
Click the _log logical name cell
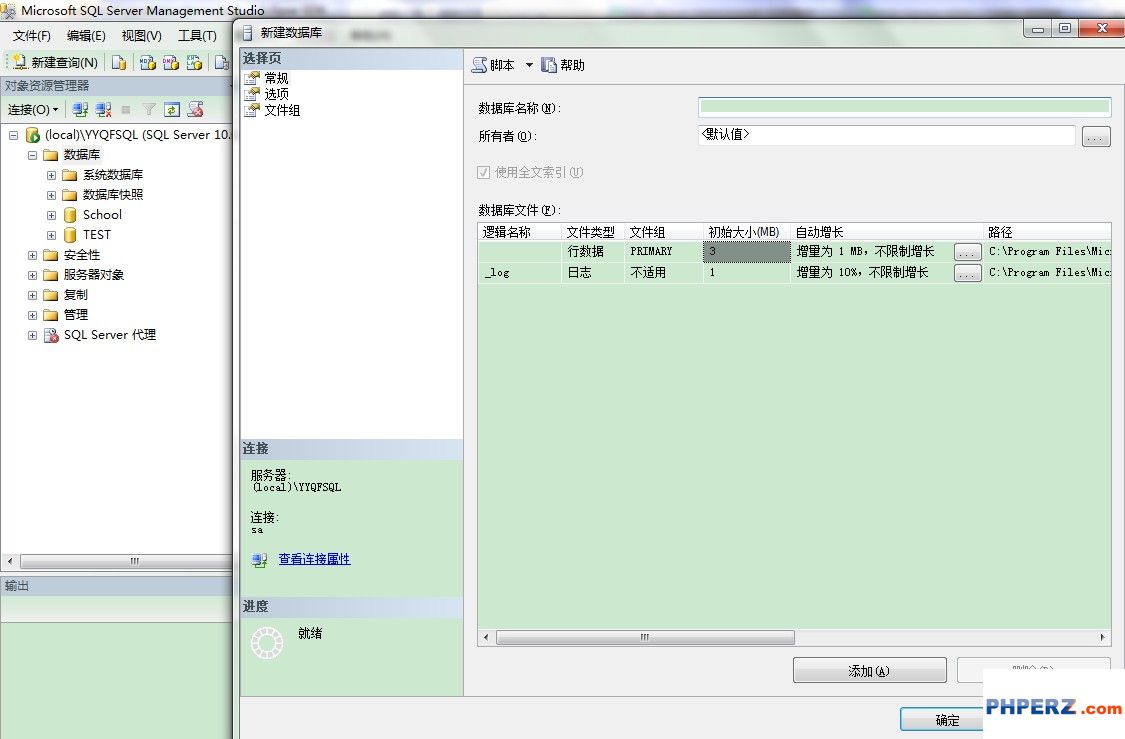click(x=519, y=273)
